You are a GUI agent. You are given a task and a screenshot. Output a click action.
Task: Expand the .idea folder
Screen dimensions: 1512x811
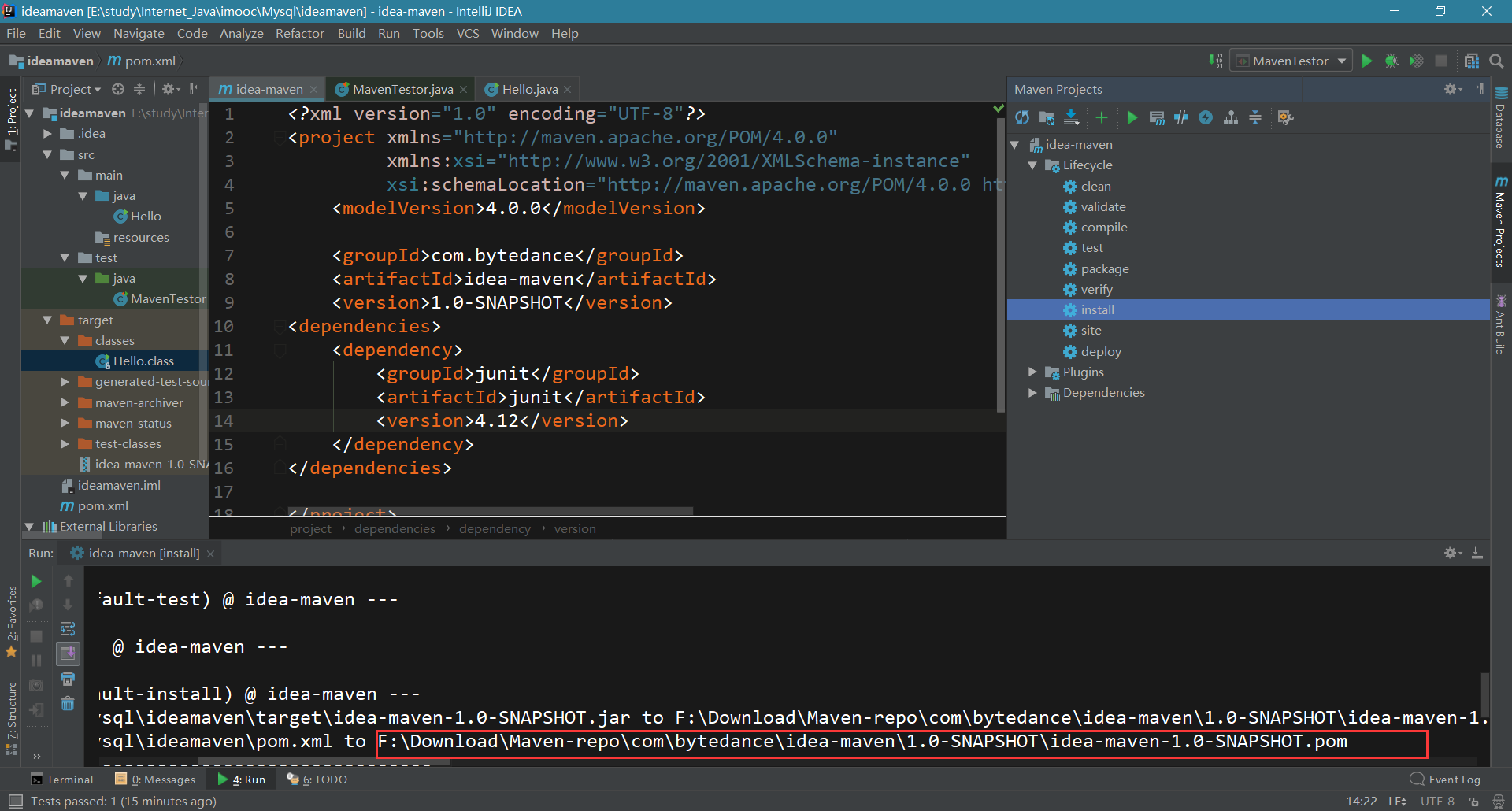point(48,134)
